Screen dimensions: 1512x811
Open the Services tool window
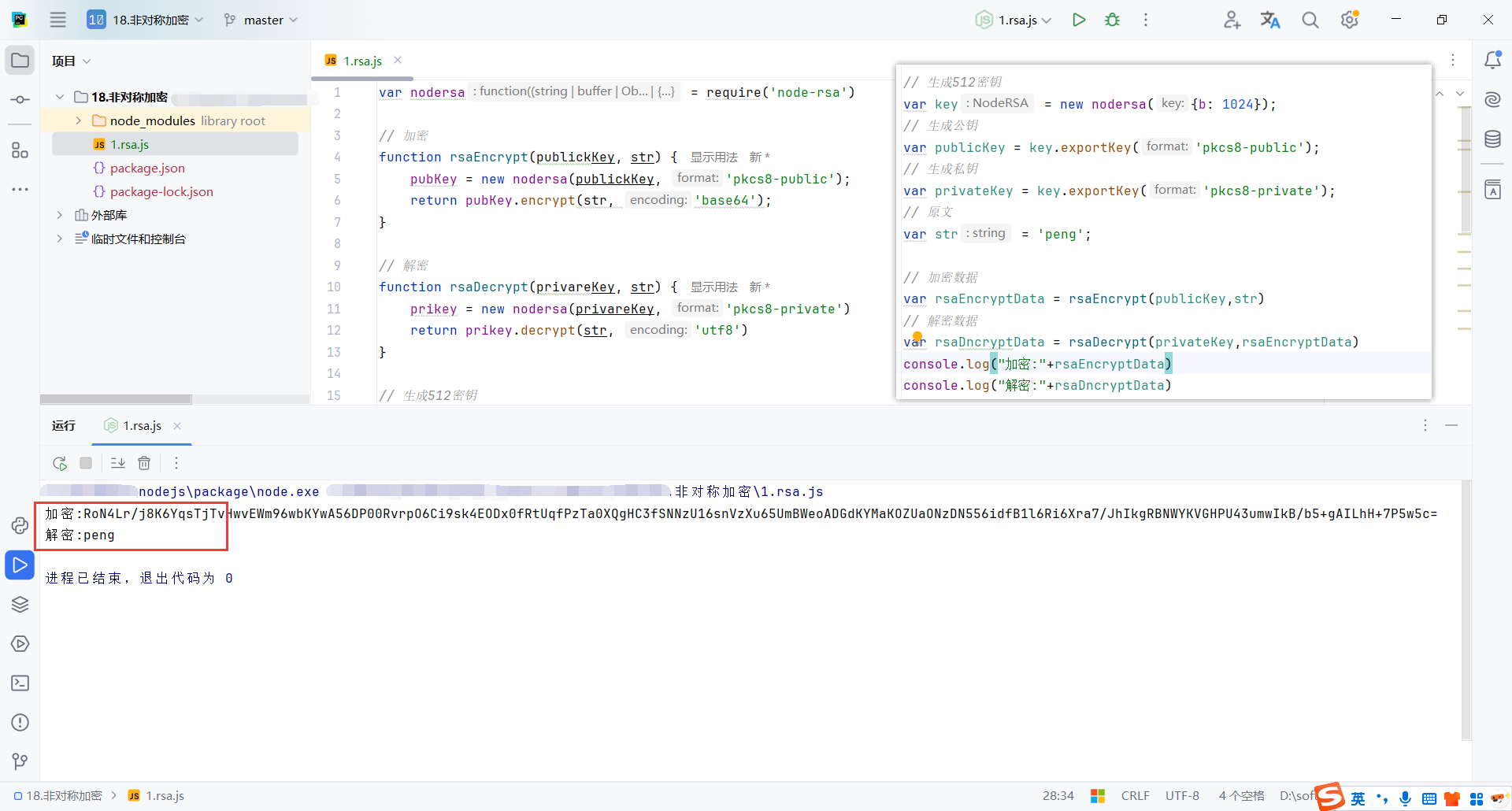click(x=20, y=643)
